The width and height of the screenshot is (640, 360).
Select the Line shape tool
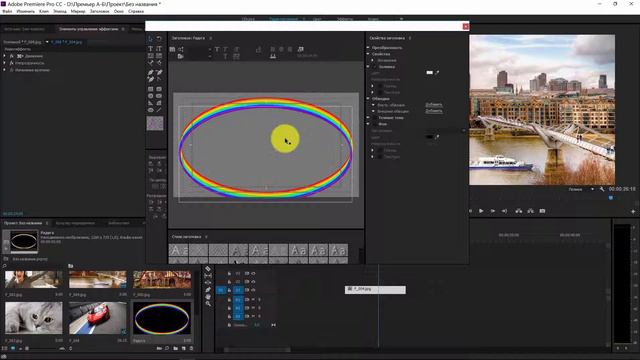coord(159,110)
